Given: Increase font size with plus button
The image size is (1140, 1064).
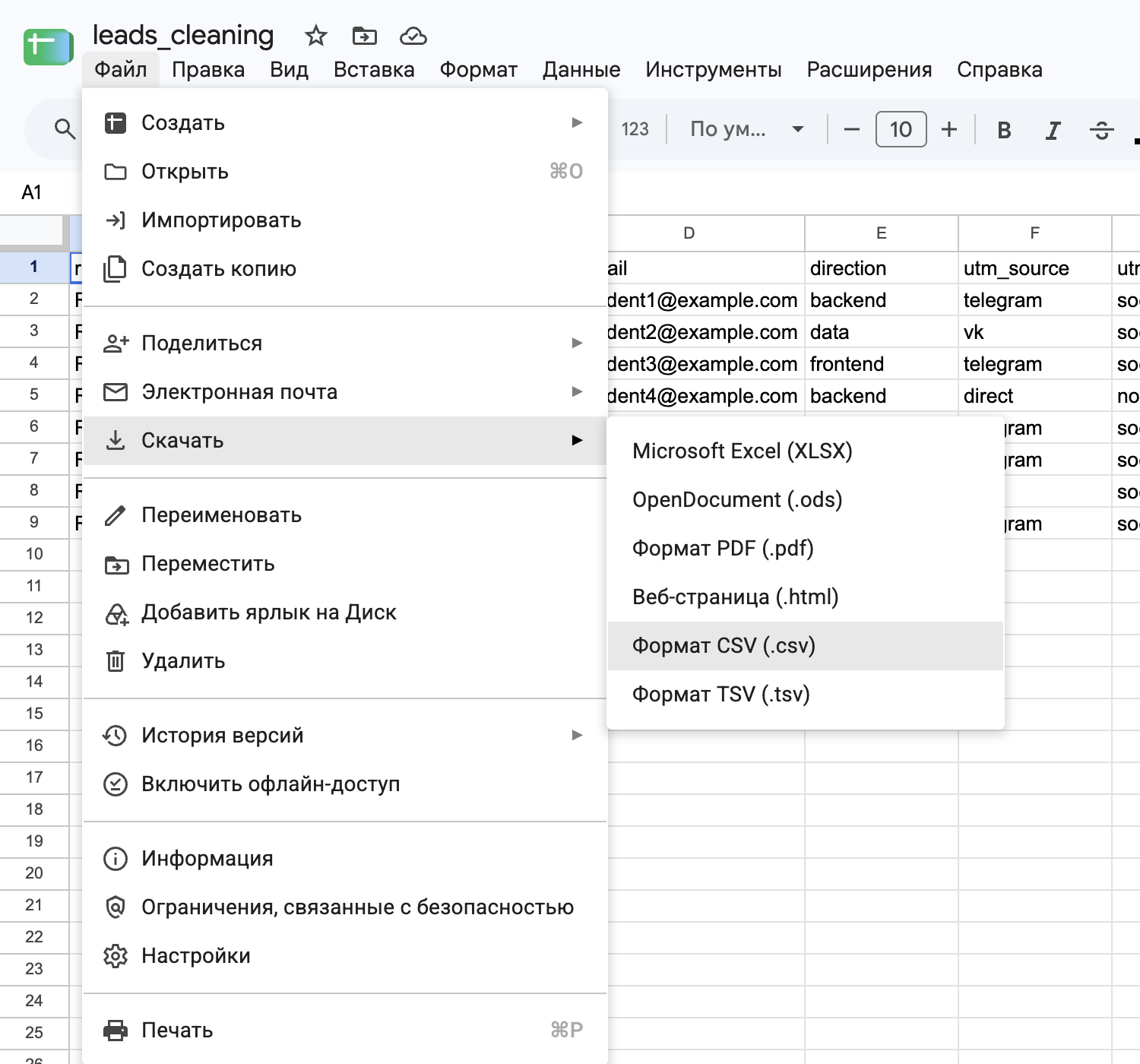Looking at the screenshot, I should pyautogui.click(x=949, y=130).
